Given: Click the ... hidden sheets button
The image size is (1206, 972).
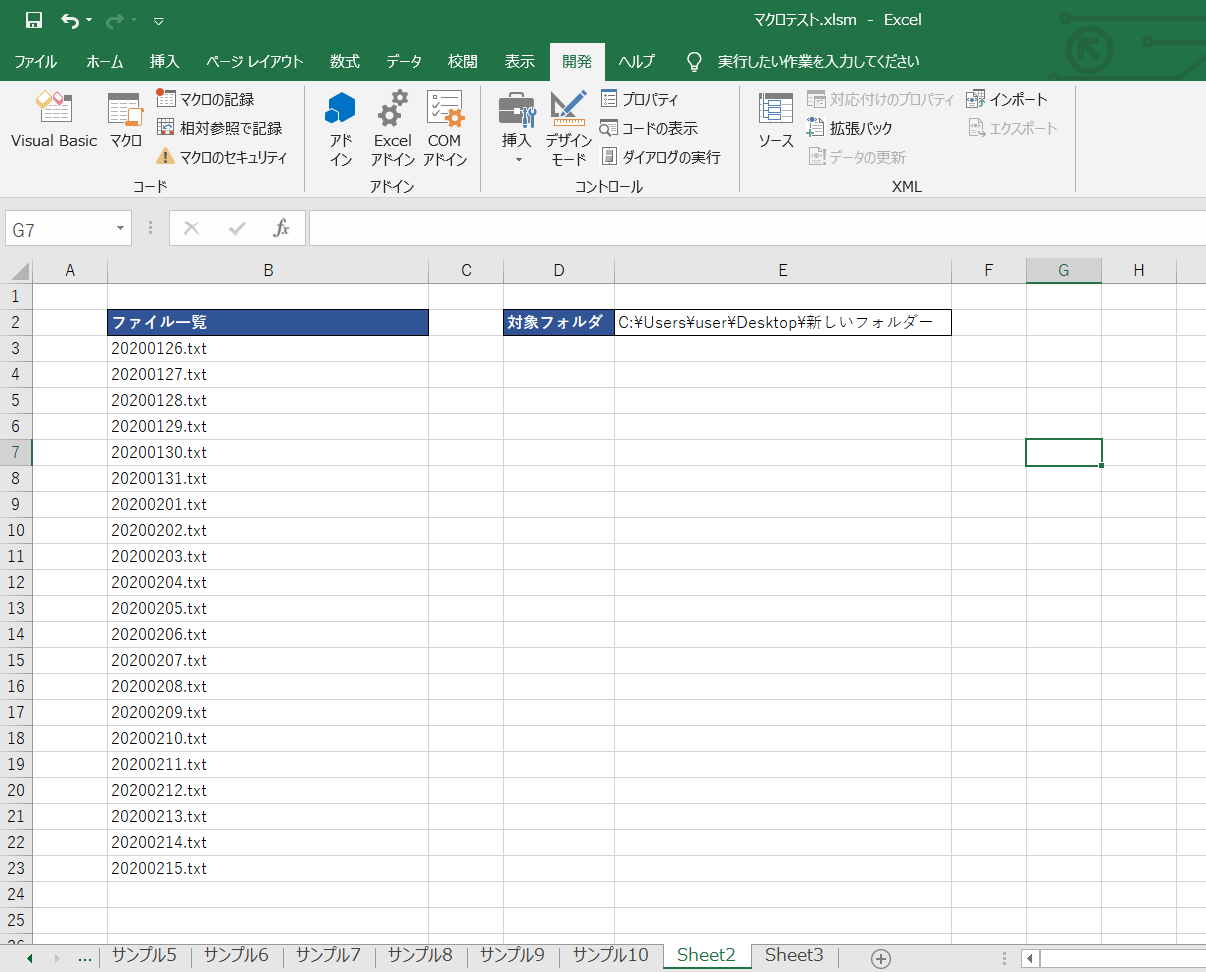Looking at the screenshot, I should point(84,957).
